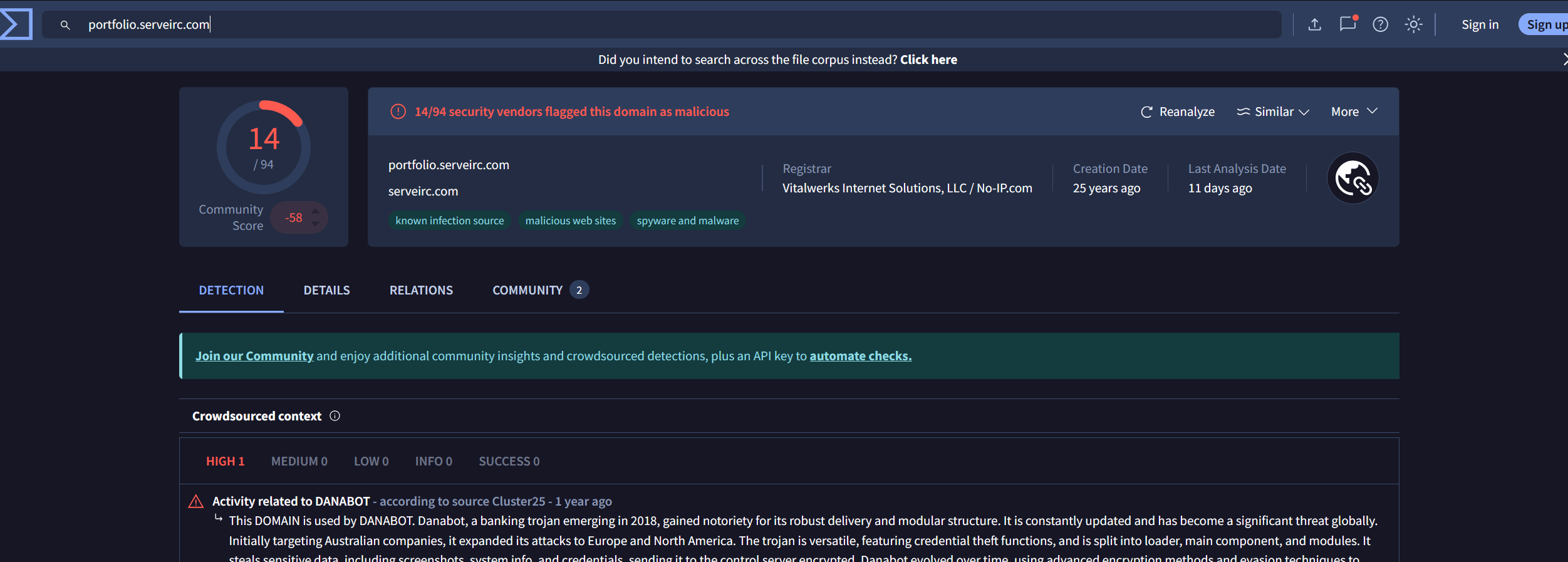The image size is (1568, 562).
Task: Click "14/94 security vendors flagged" message
Action: [572, 112]
